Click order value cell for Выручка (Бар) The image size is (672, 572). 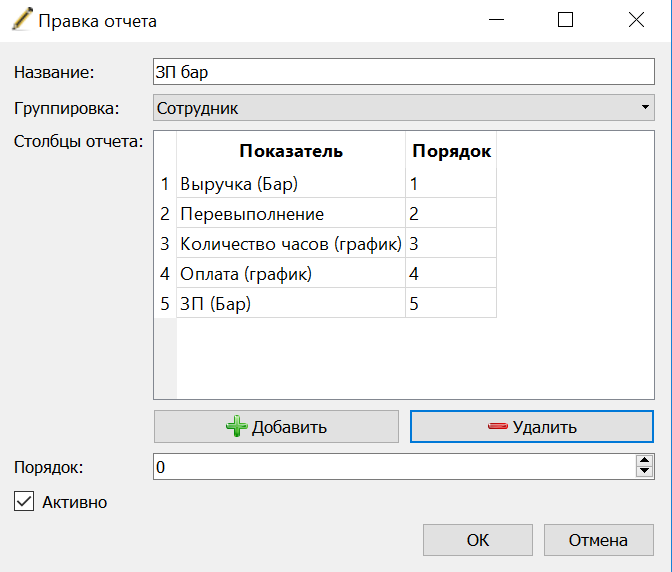coord(451,183)
